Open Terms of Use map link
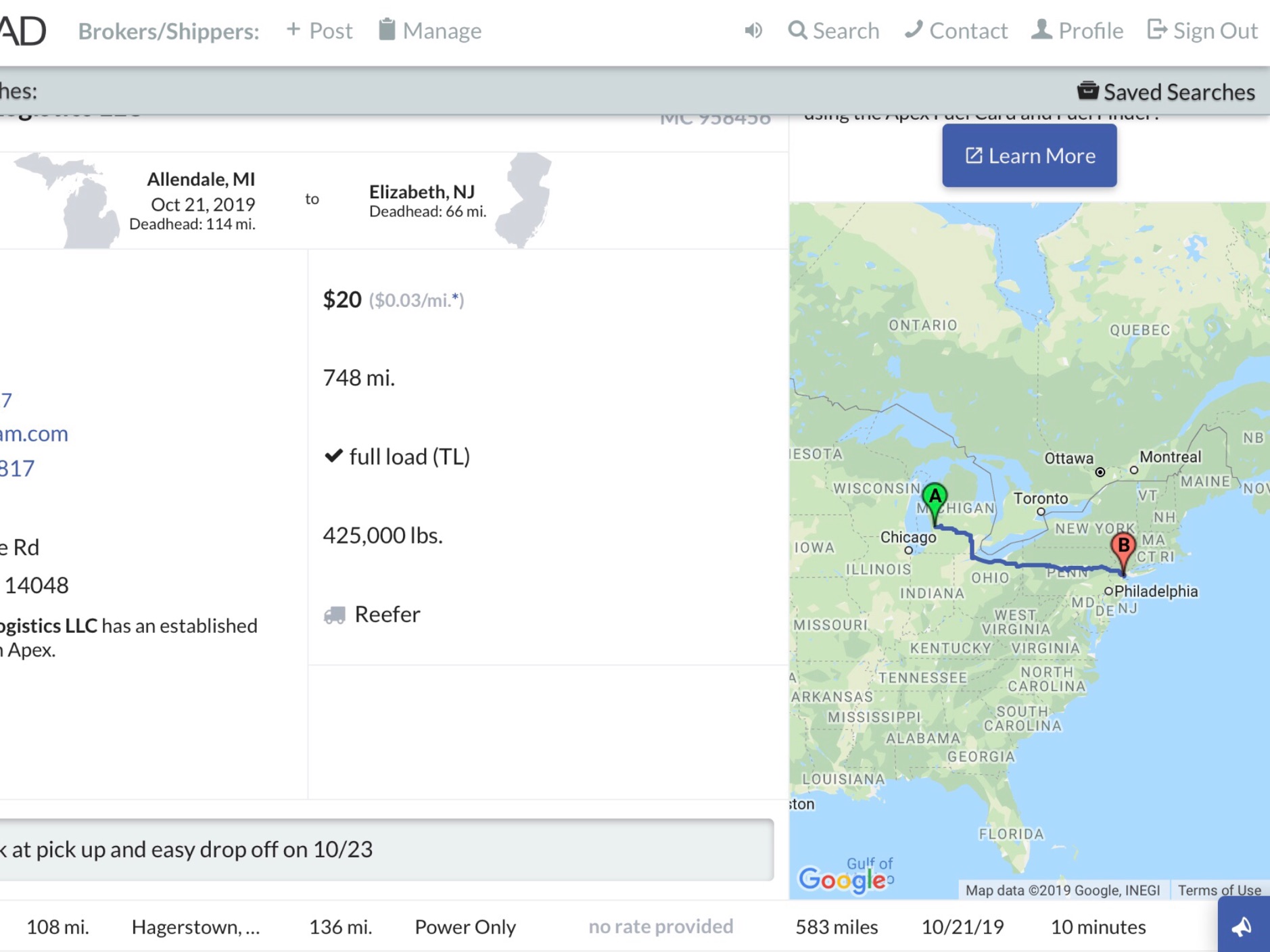1270x952 pixels. (1219, 890)
